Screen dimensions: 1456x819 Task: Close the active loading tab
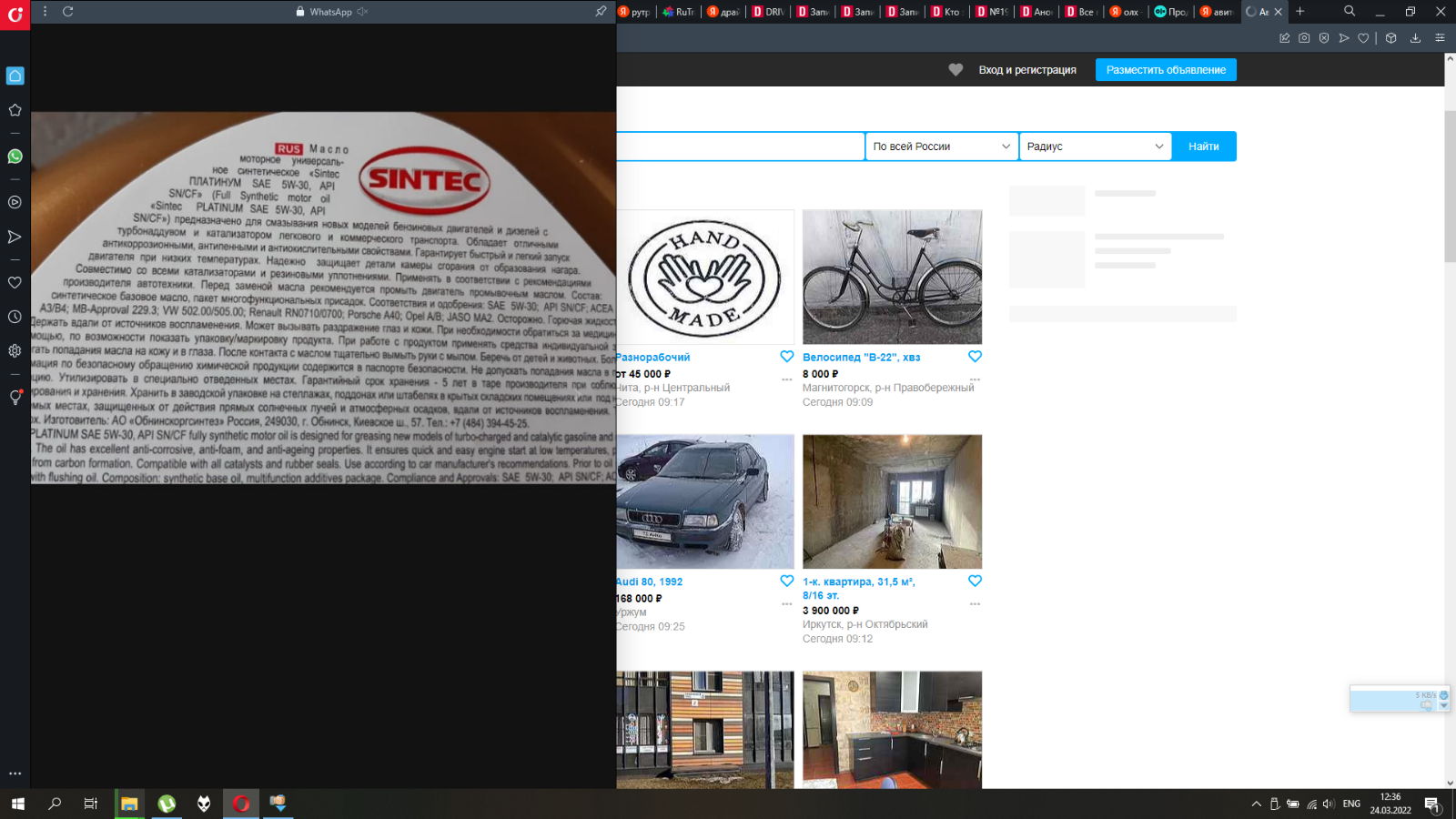click(x=1279, y=12)
